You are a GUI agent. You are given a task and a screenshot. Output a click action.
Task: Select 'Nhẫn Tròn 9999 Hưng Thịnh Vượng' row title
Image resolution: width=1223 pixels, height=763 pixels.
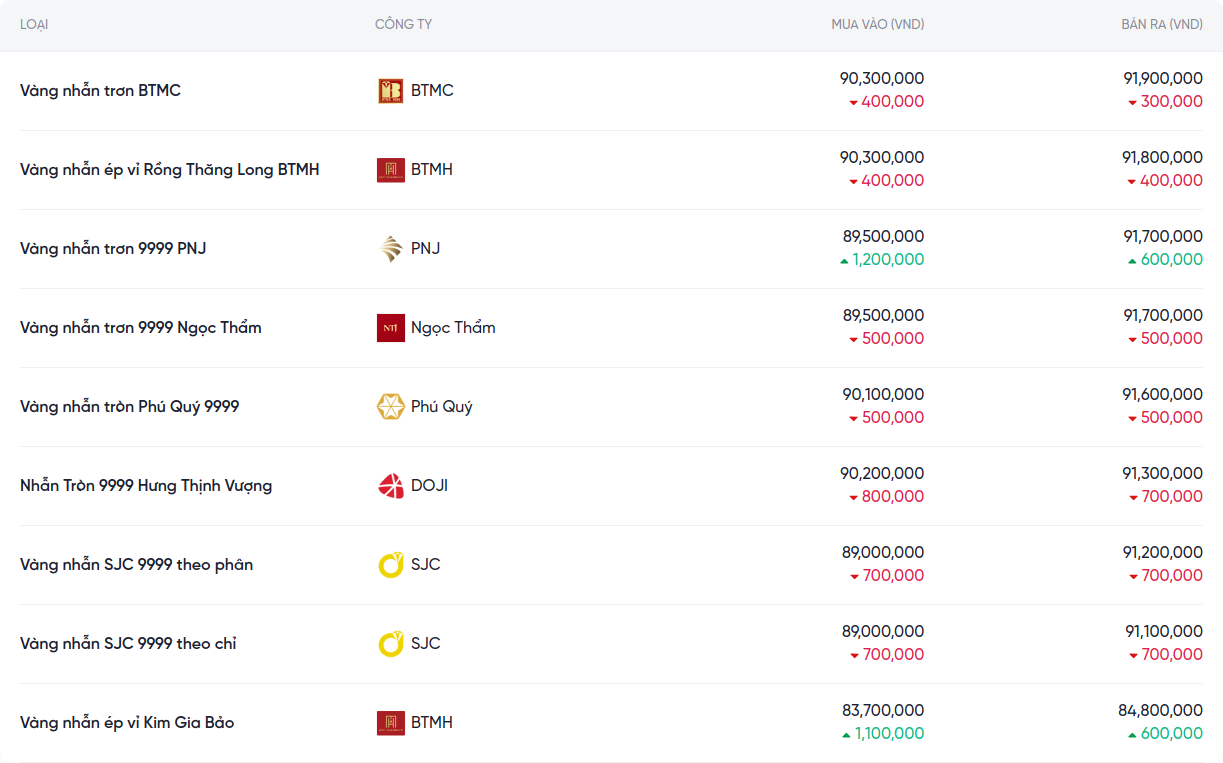tap(146, 486)
